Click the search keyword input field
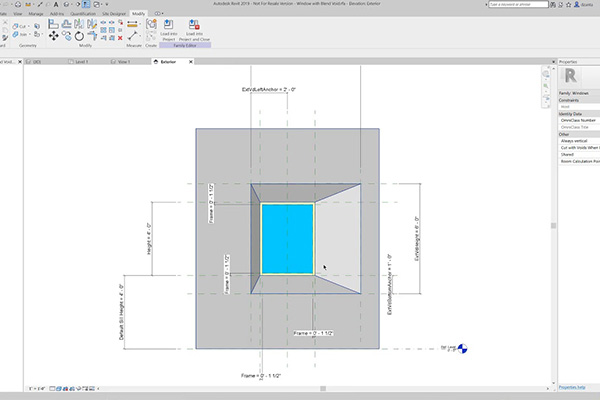 518,4
